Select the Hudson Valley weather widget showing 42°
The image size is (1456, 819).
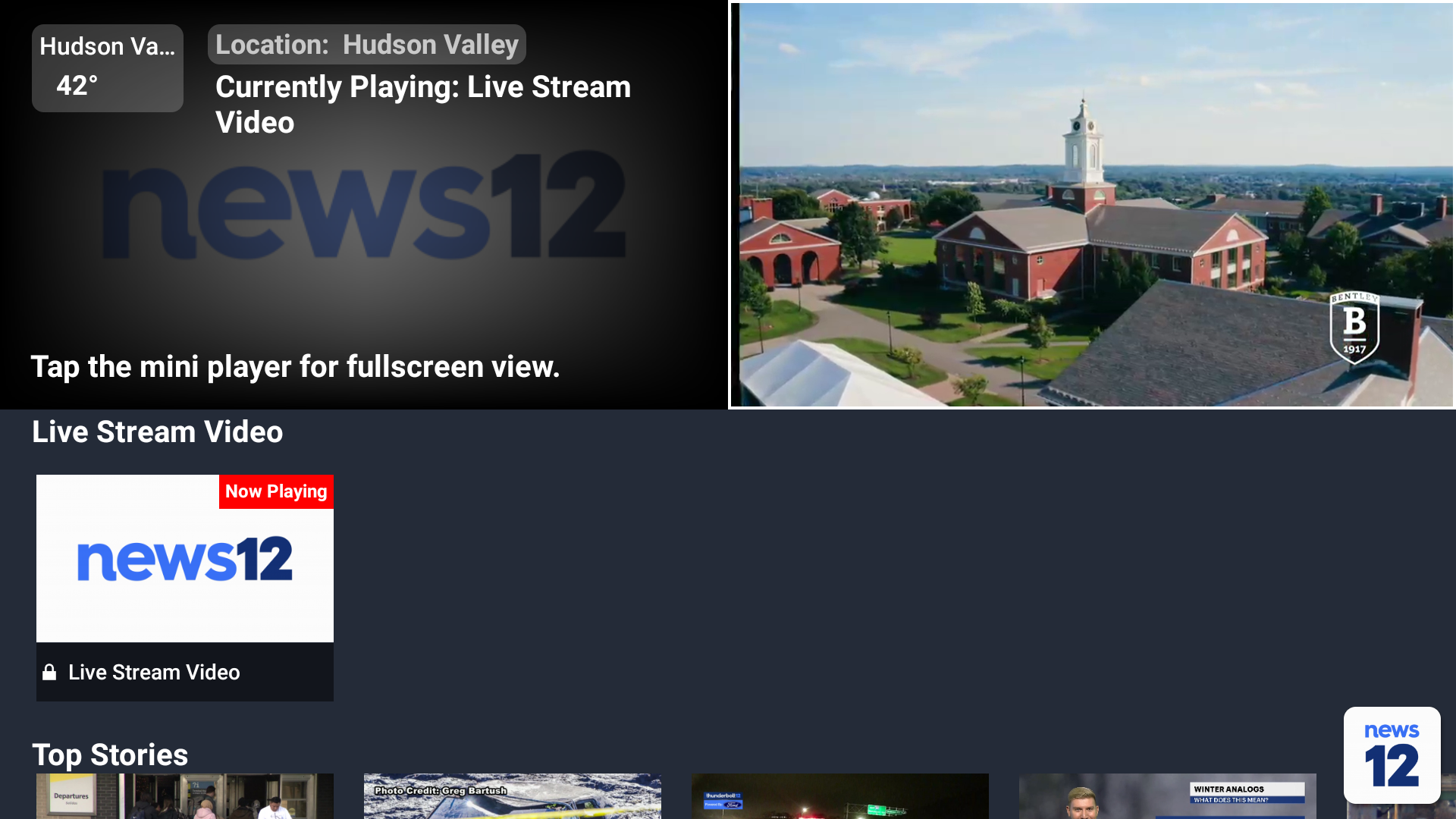click(x=107, y=67)
